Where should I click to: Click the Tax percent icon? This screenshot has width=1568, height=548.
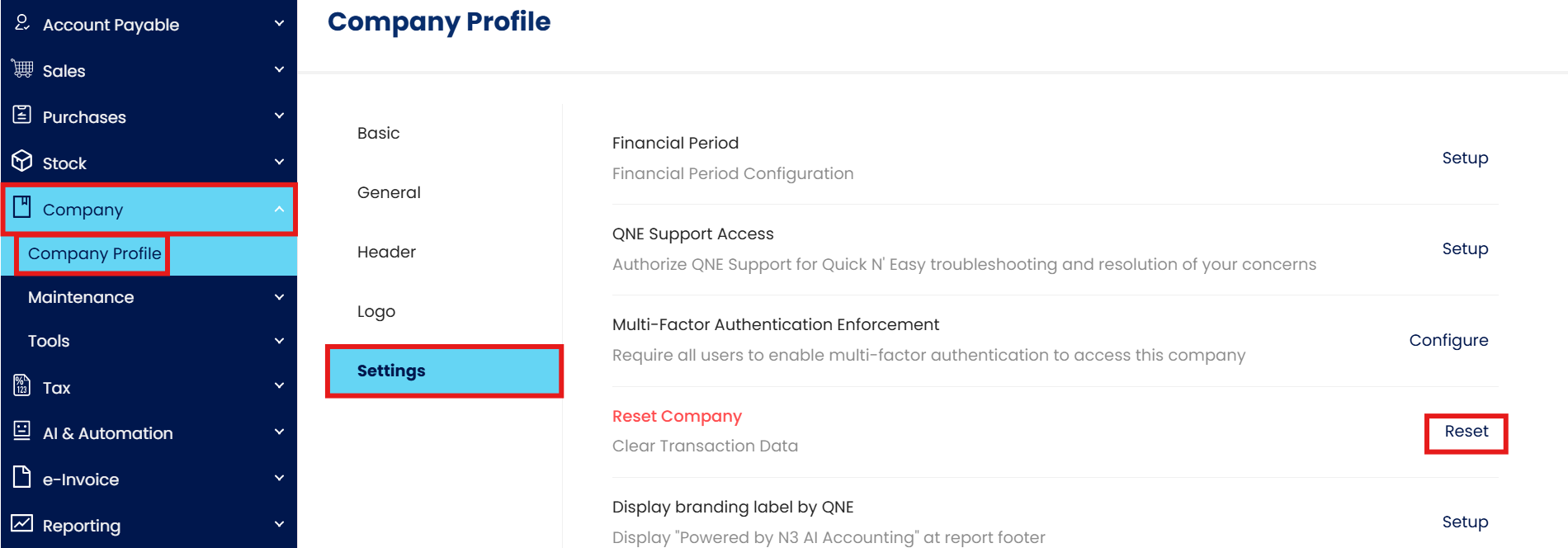[x=22, y=385]
